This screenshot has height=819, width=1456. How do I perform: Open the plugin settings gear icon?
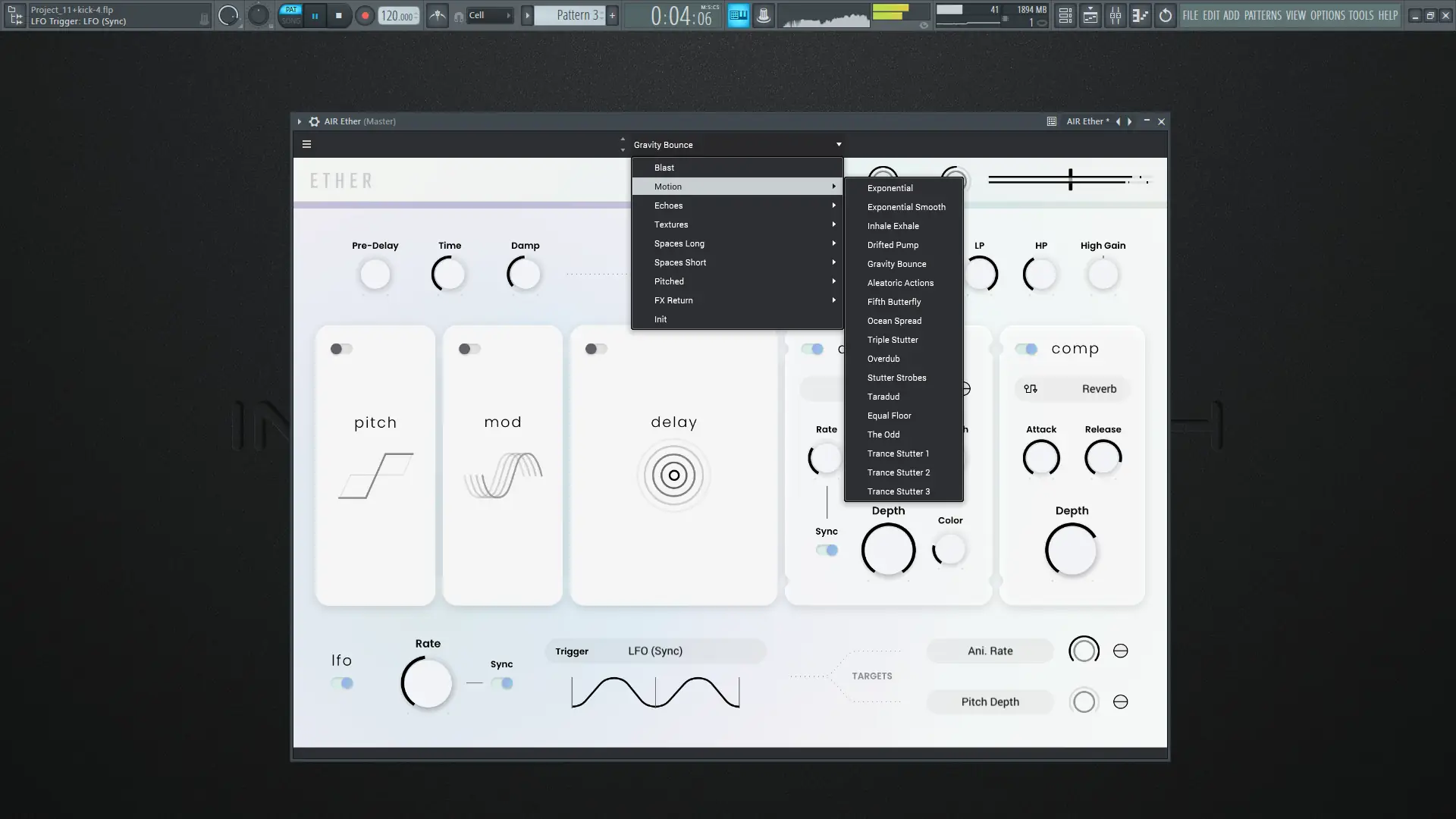(x=314, y=121)
